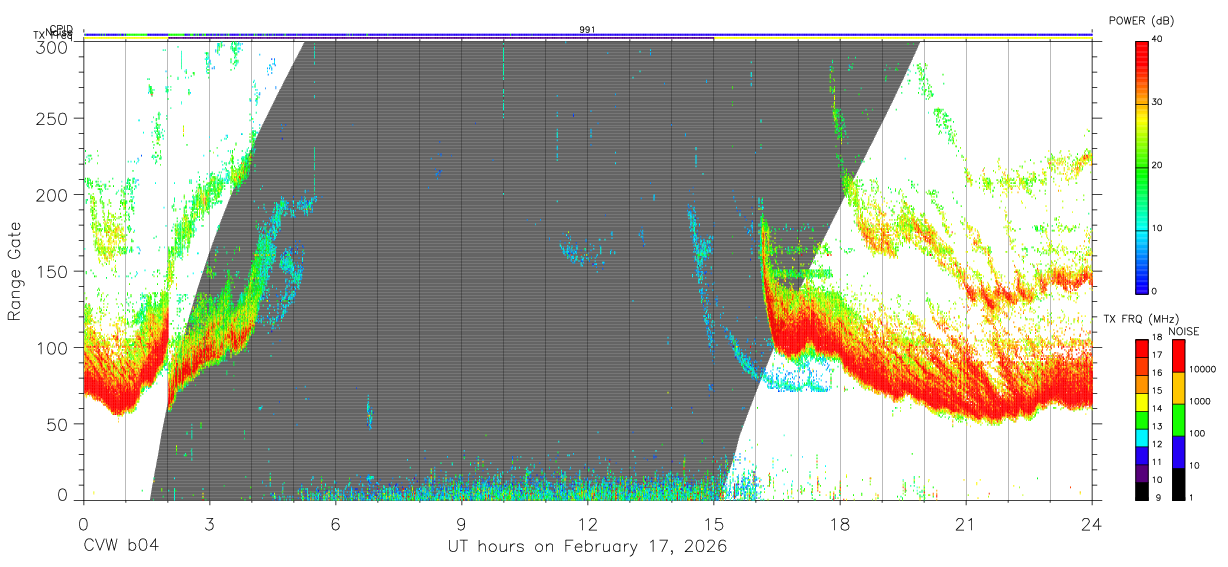Pick the black NOISE swatch between 1 and 10
This screenshot has height=567, width=1228.
tap(1178, 483)
